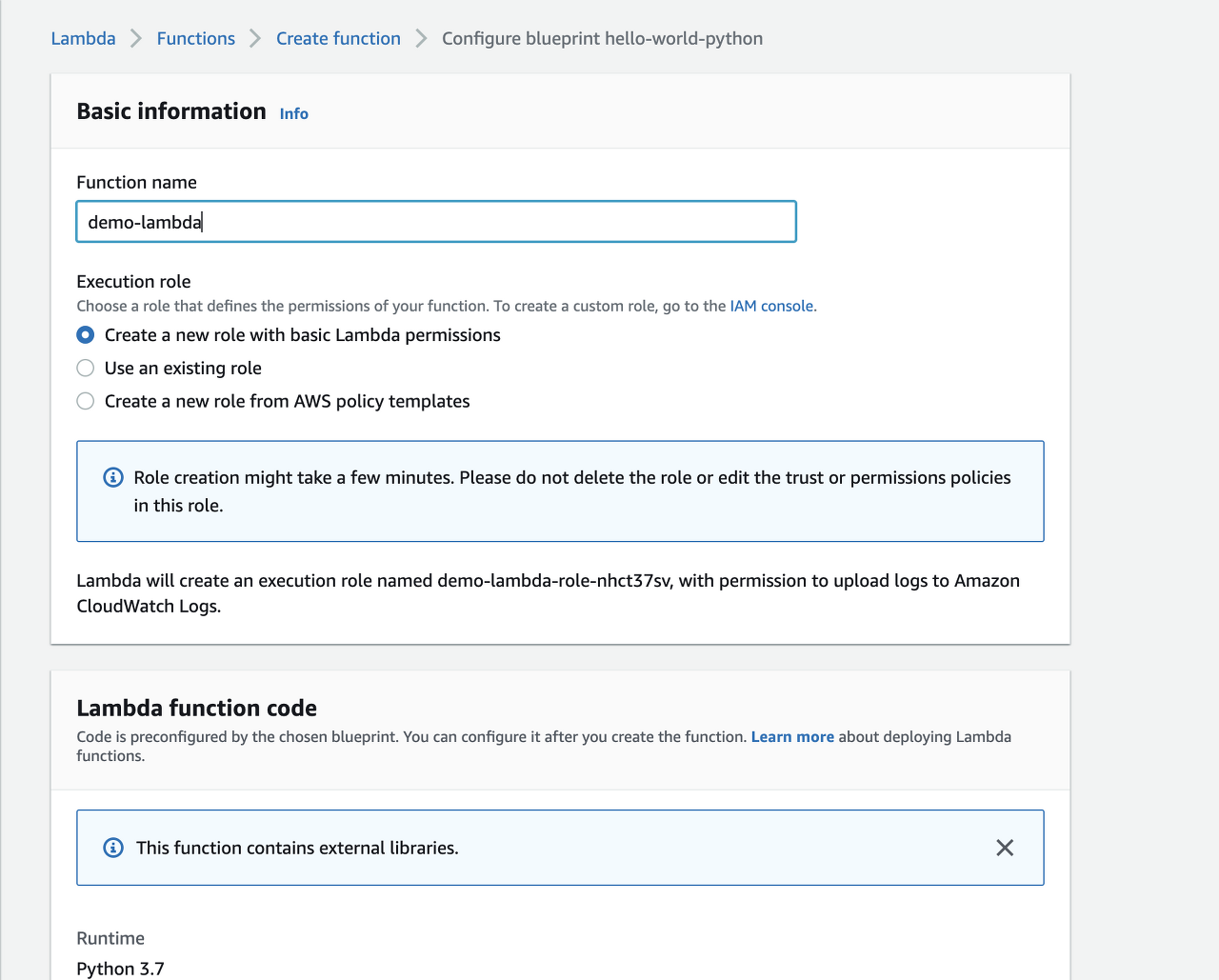Image resolution: width=1219 pixels, height=980 pixels.
Task: Select Create a new role from AWS policy templates
Action: (x=86, y=402)
